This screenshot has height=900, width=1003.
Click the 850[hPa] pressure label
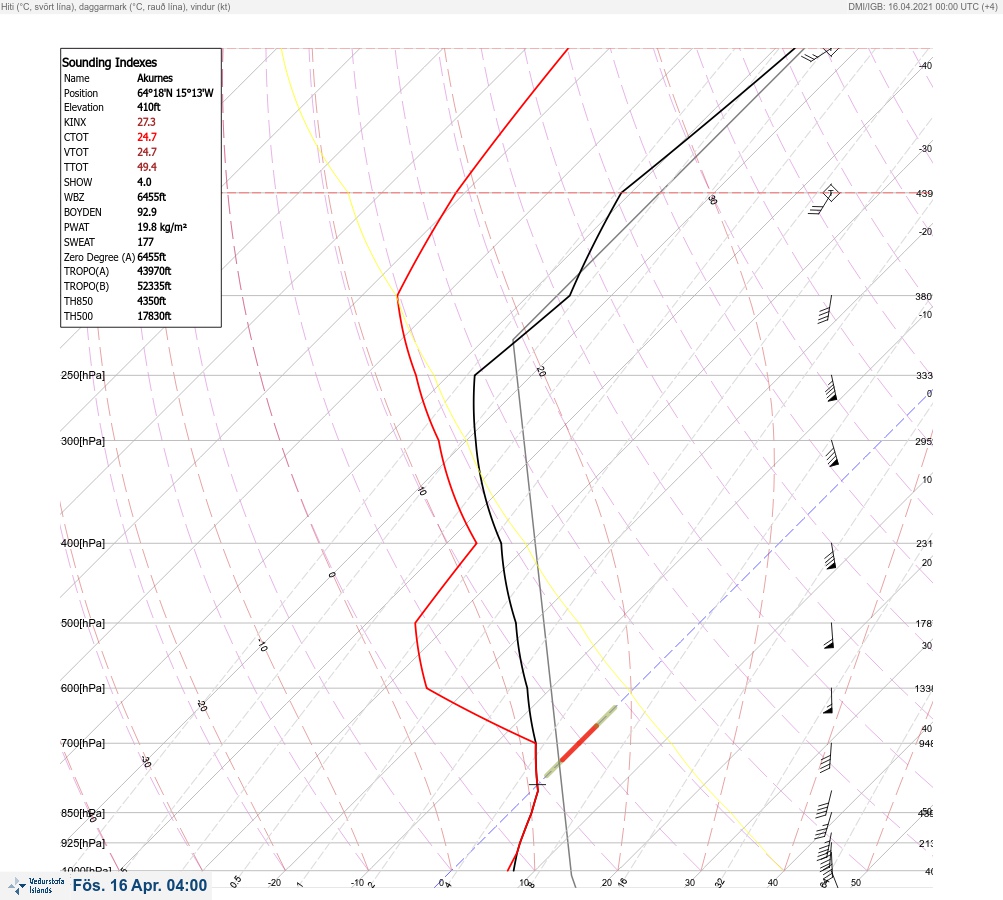(x=83, y=814)
